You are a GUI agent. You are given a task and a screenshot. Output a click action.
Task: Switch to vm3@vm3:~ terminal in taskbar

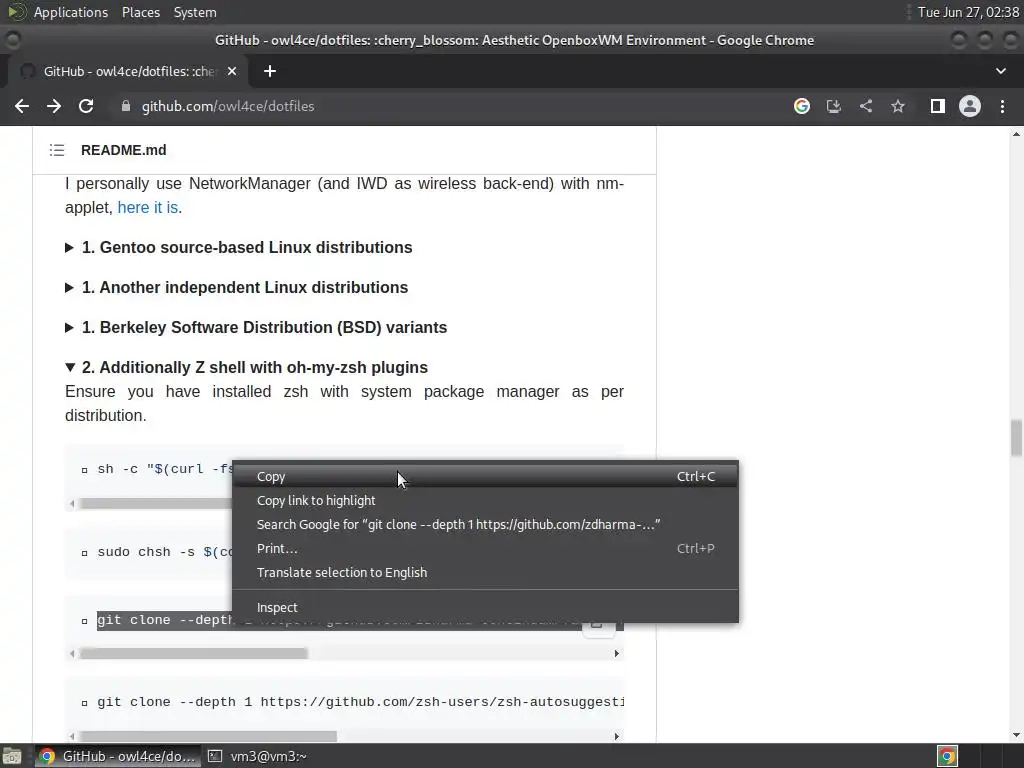click(257, 756)
